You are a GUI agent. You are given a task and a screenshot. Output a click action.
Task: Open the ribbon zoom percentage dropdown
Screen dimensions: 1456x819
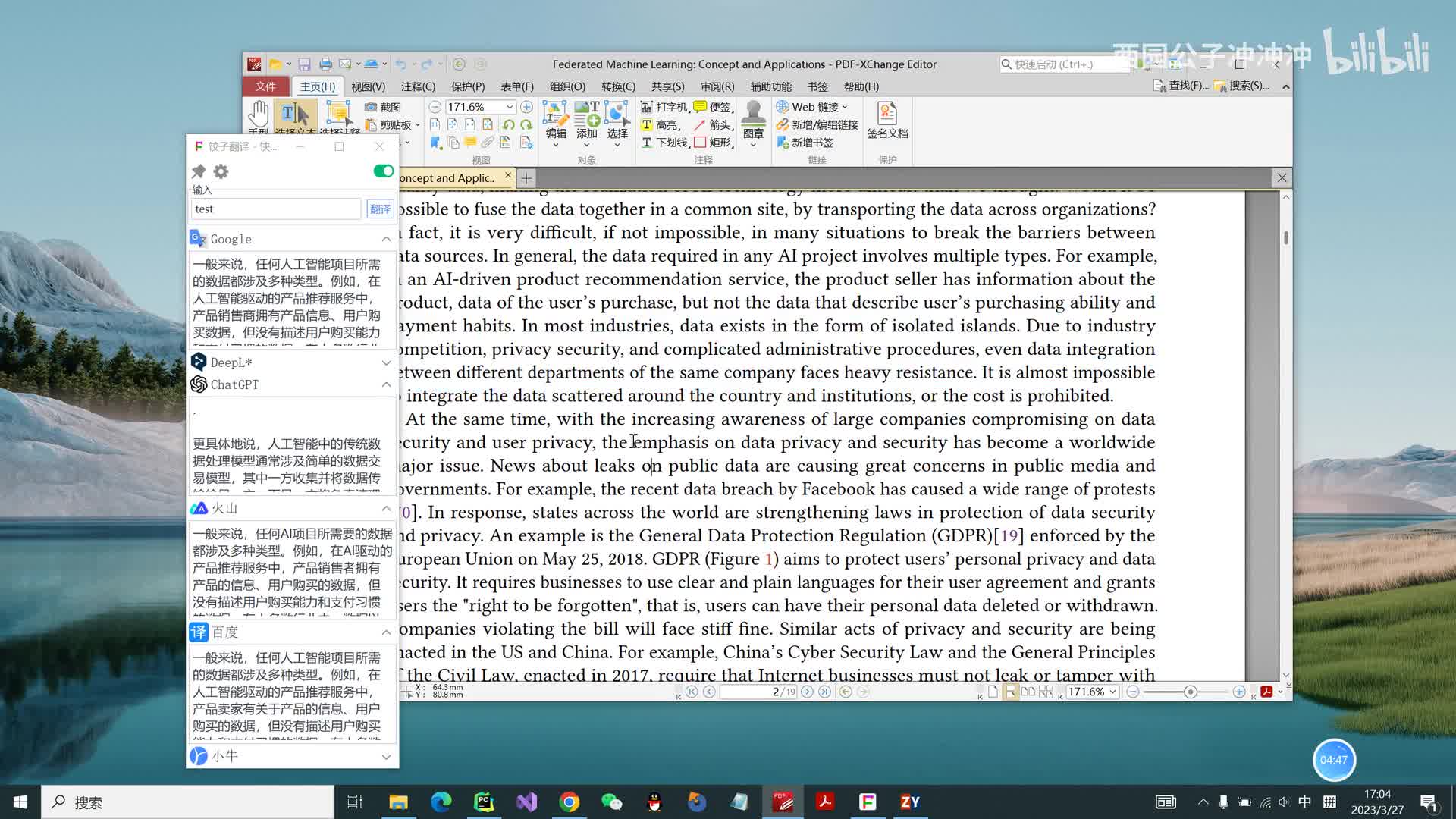510,107
